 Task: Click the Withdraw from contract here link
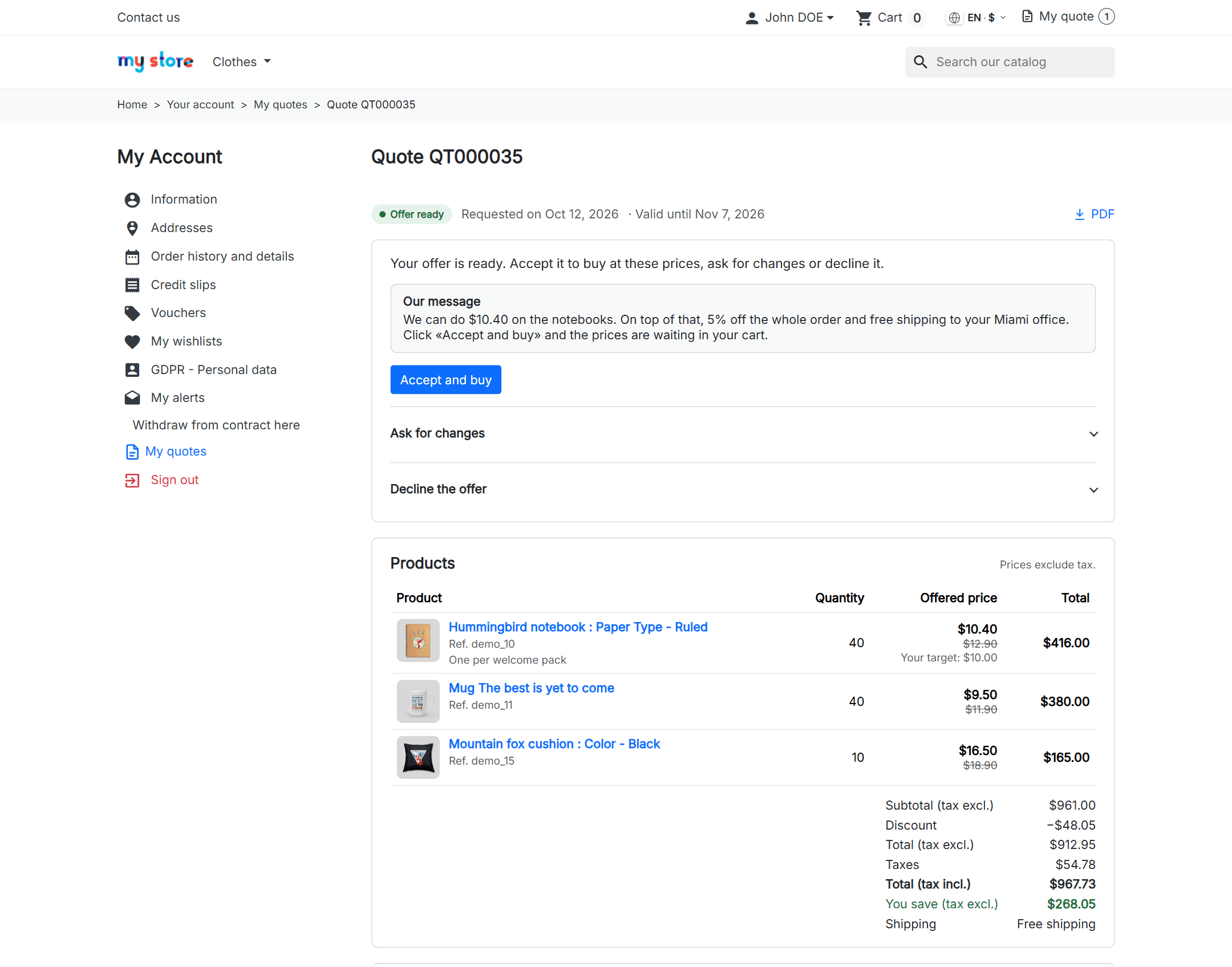click(x=216, y=425)
